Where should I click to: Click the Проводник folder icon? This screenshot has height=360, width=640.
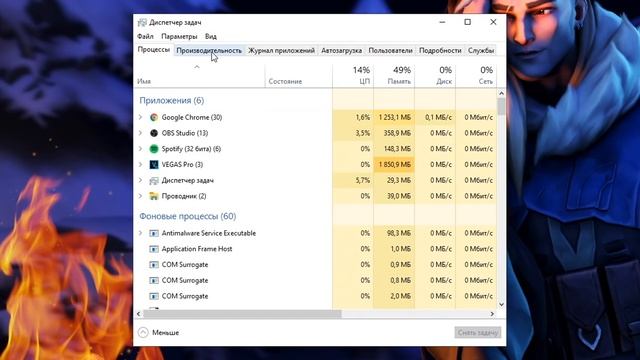click(x=154, y=196)
